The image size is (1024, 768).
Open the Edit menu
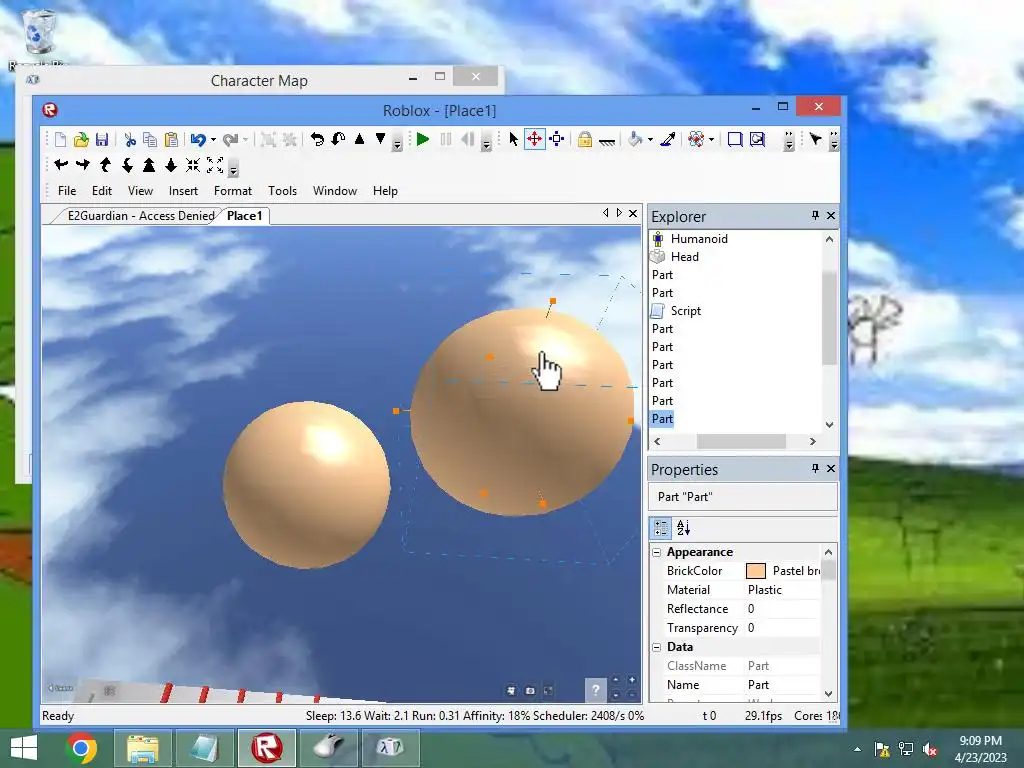point(102,191)
